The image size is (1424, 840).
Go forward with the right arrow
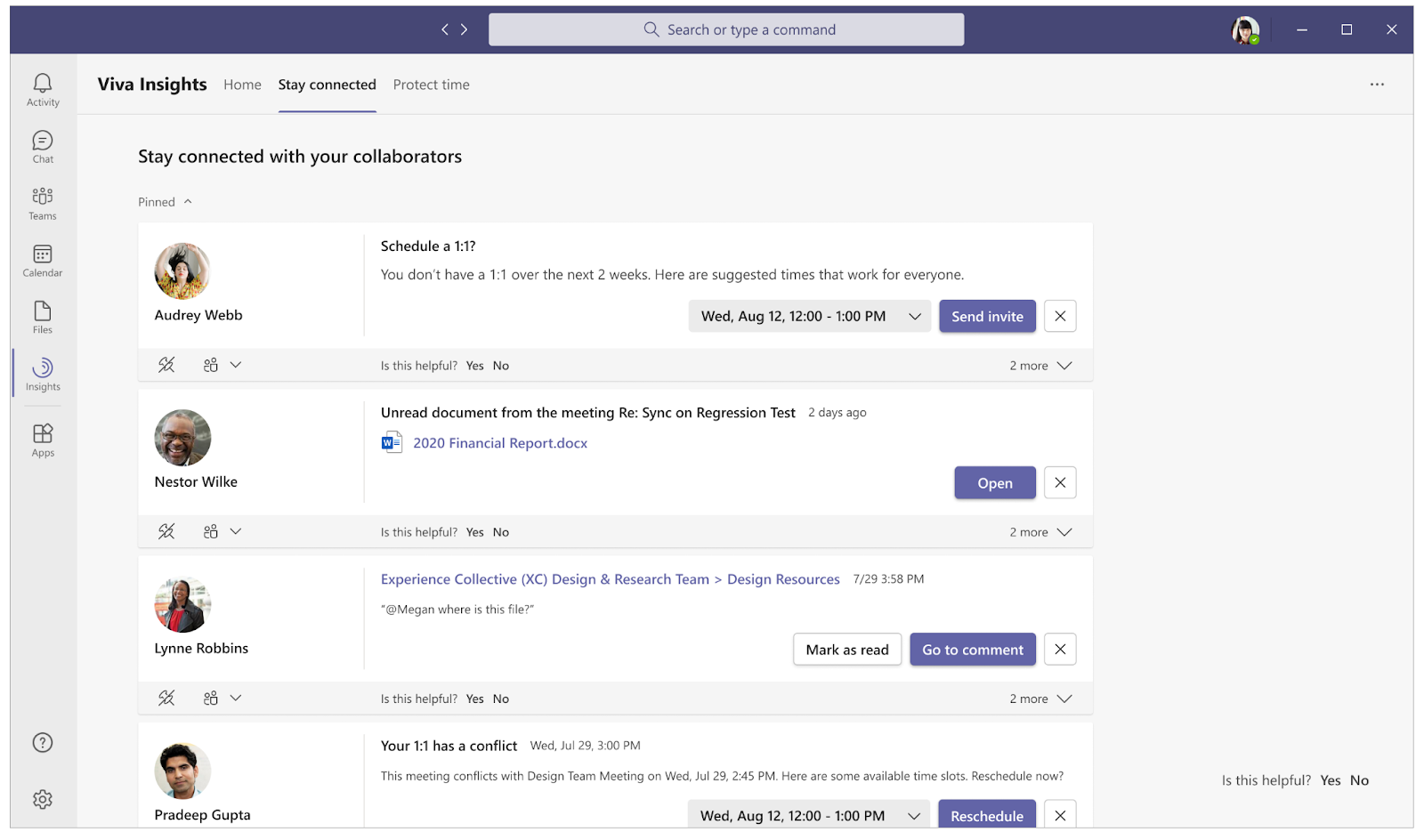coord(464,29)
